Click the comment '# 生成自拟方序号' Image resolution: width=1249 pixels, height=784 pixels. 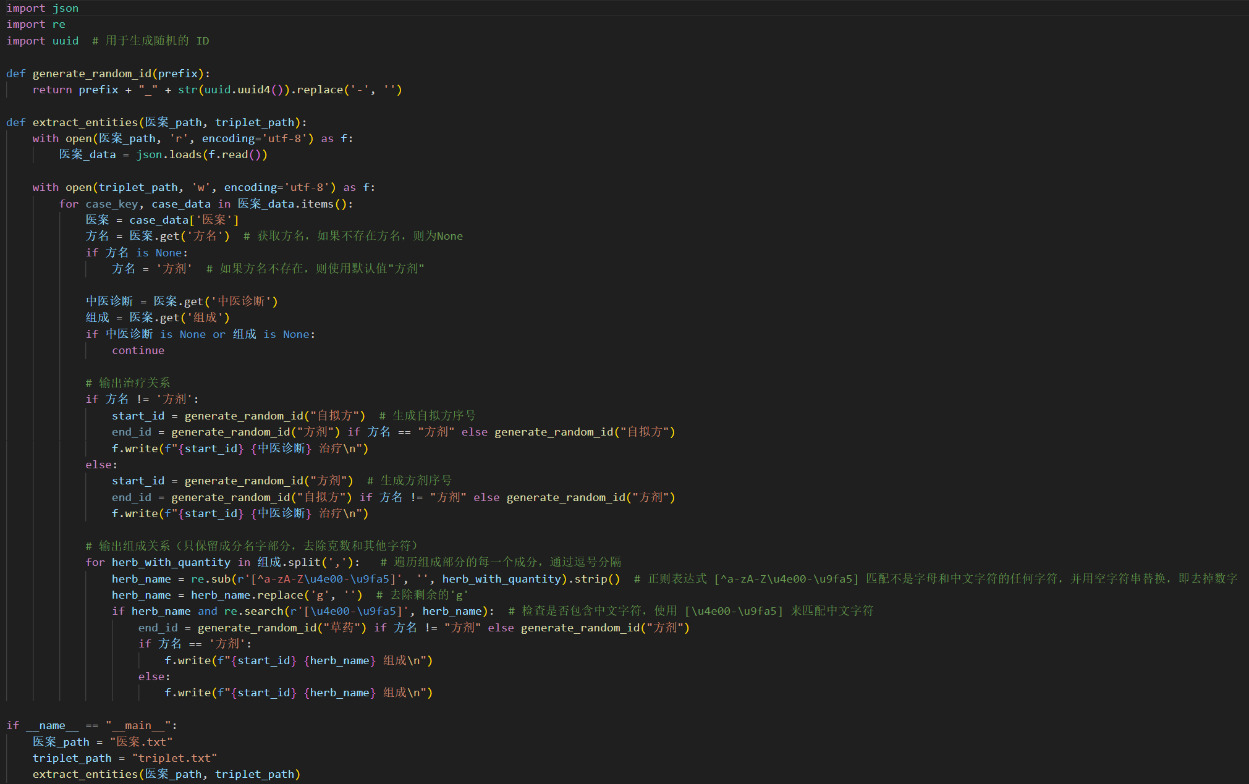427,415
